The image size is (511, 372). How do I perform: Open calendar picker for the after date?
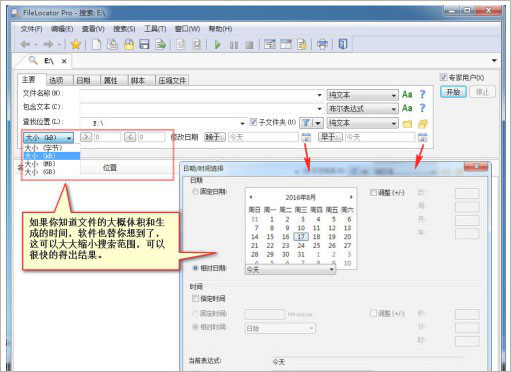306,137
